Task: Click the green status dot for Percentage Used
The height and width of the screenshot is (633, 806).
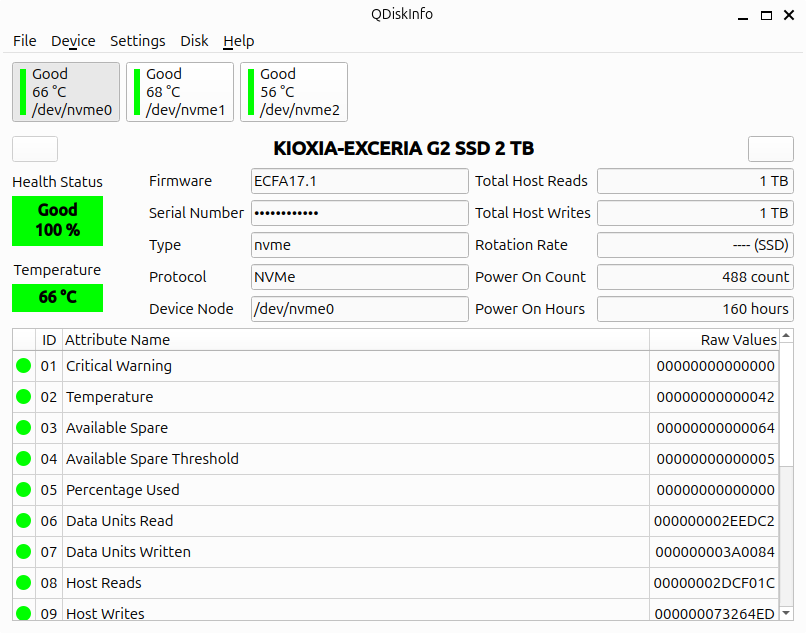Action: pos(24,490)
